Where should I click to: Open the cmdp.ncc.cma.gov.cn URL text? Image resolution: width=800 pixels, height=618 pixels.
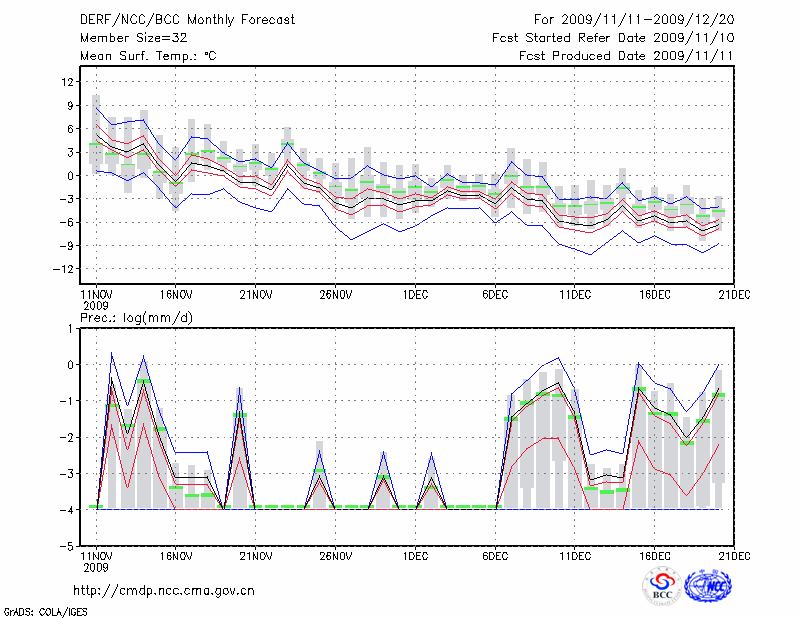[164, 591]
